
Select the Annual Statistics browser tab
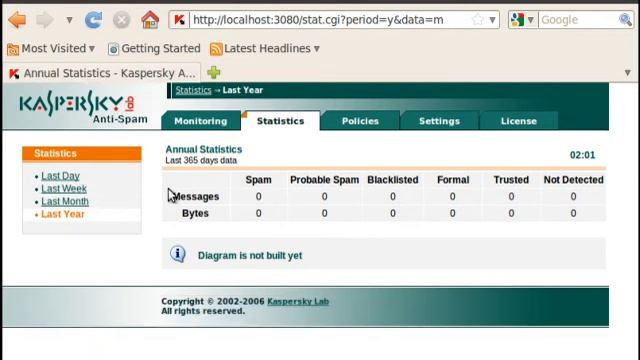point(102,73)
